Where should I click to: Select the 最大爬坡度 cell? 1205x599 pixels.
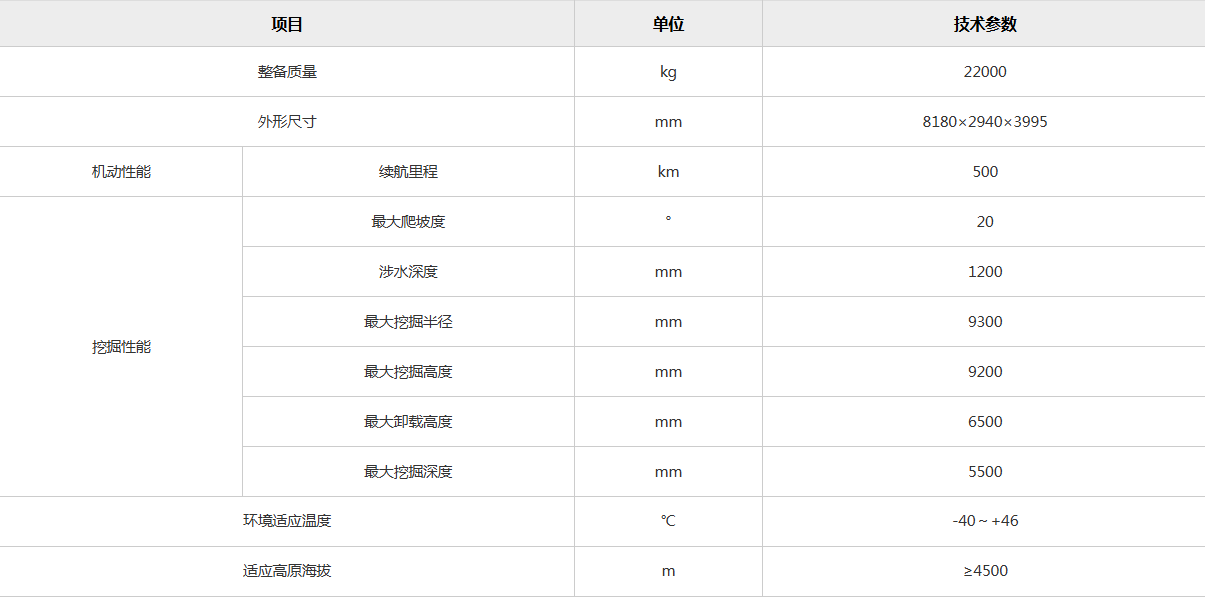[408, 222]
